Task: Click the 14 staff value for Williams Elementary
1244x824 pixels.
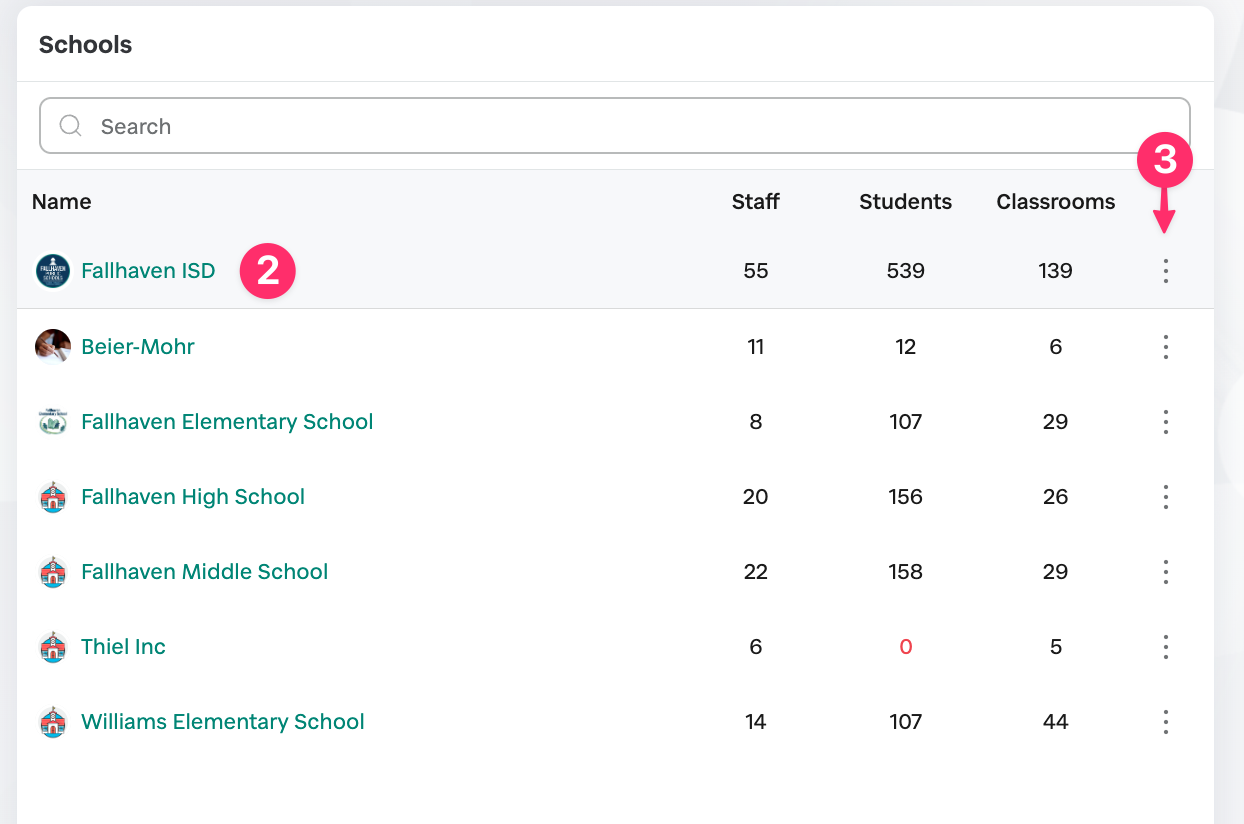Action: 756,722
